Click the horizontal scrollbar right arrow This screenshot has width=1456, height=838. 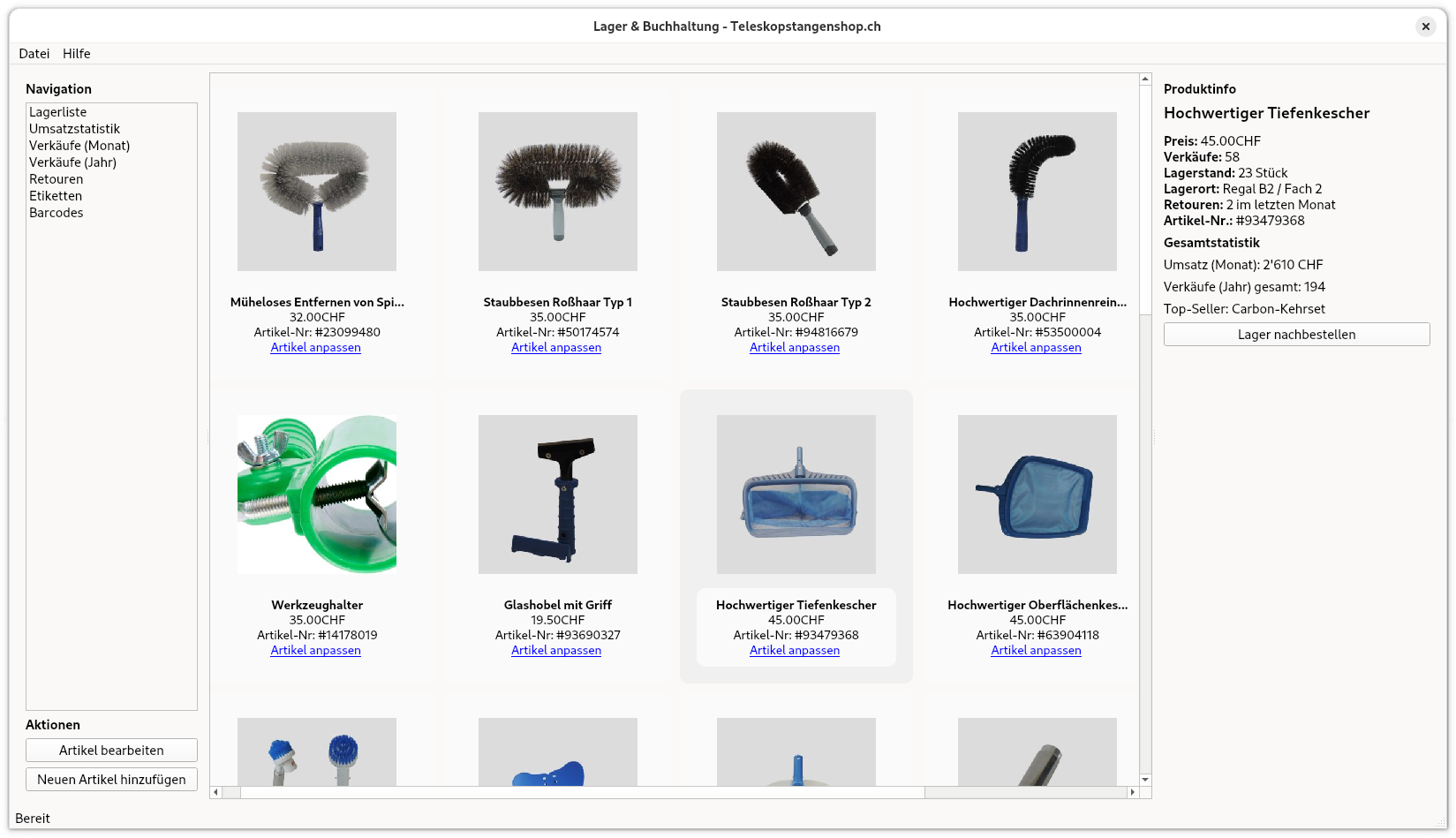point(1133,793)
